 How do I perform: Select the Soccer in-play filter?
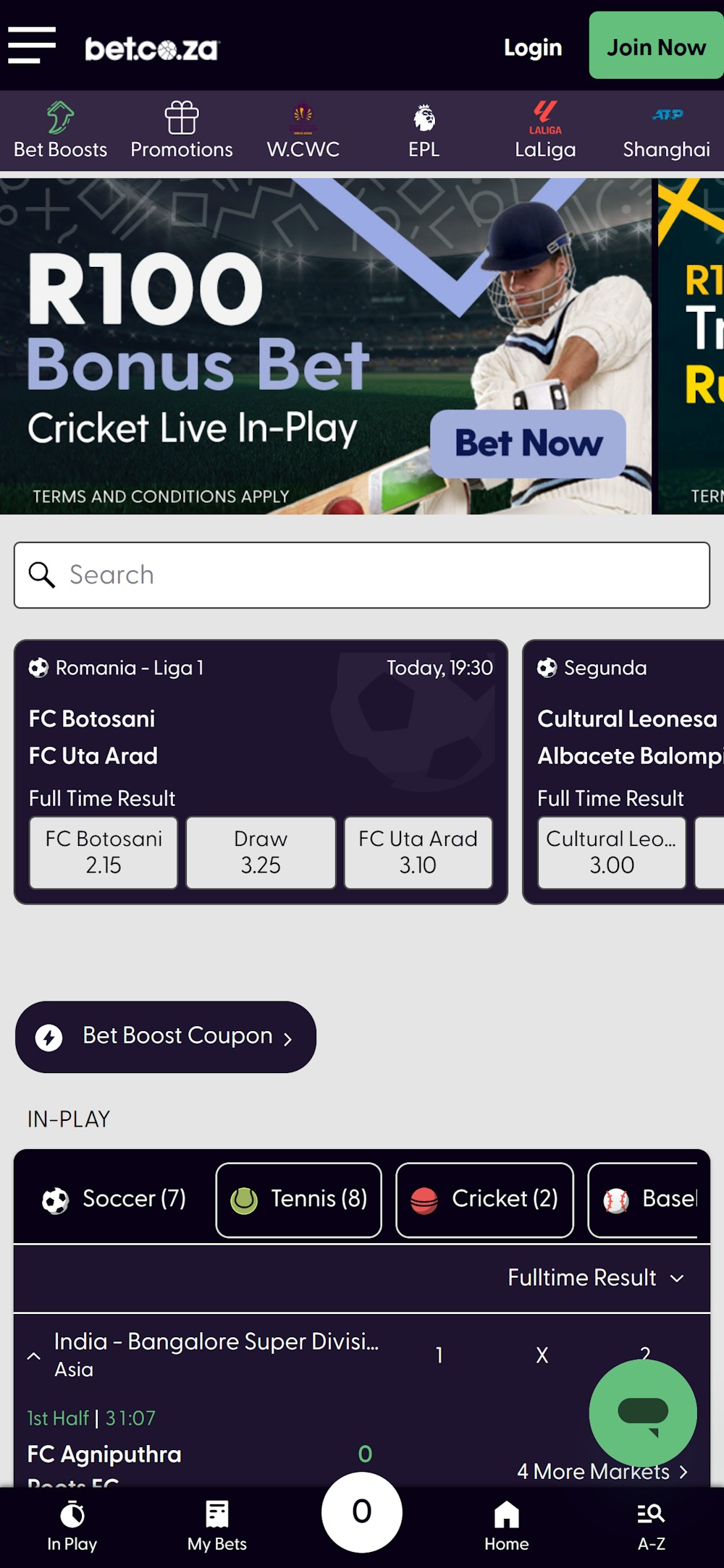point(116,1199)
